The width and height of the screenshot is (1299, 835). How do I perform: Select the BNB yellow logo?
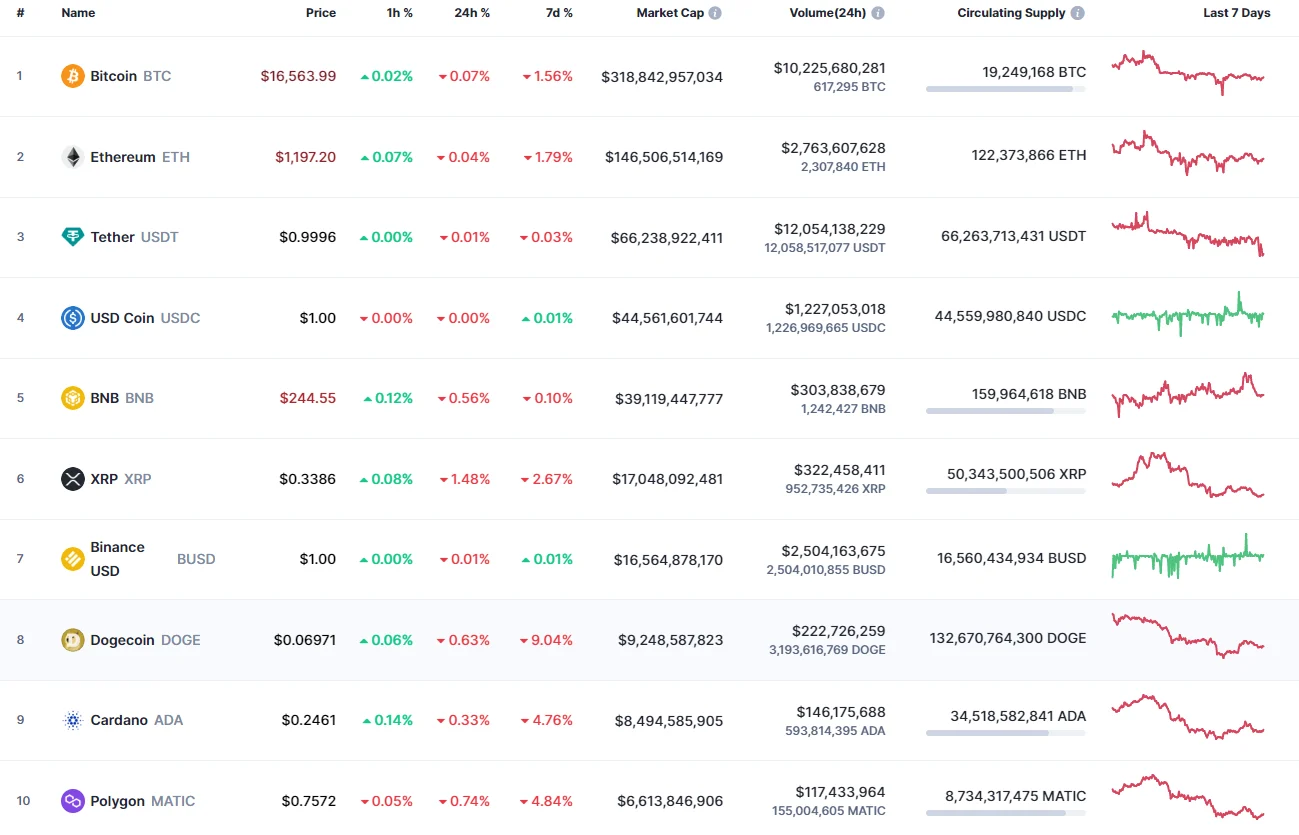[71, 398]
